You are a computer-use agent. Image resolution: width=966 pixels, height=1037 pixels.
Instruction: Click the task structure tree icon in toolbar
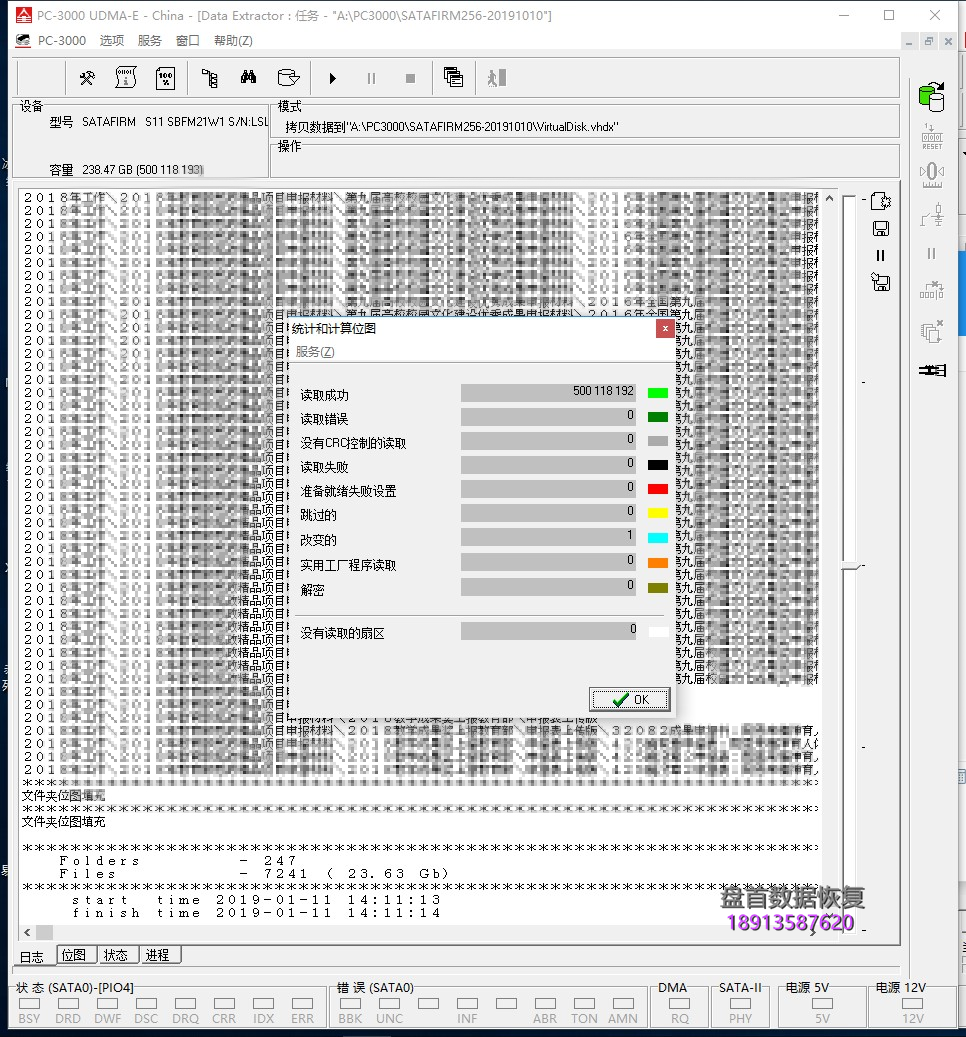click(209, 77)
